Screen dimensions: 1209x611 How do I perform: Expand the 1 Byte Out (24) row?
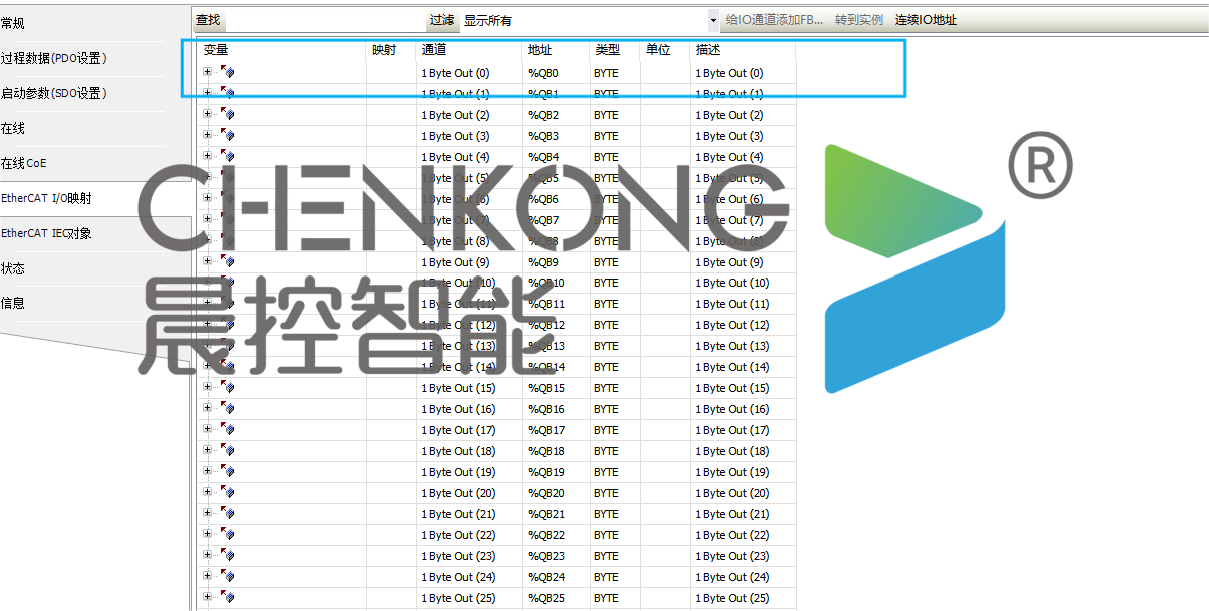coord(208,576)
